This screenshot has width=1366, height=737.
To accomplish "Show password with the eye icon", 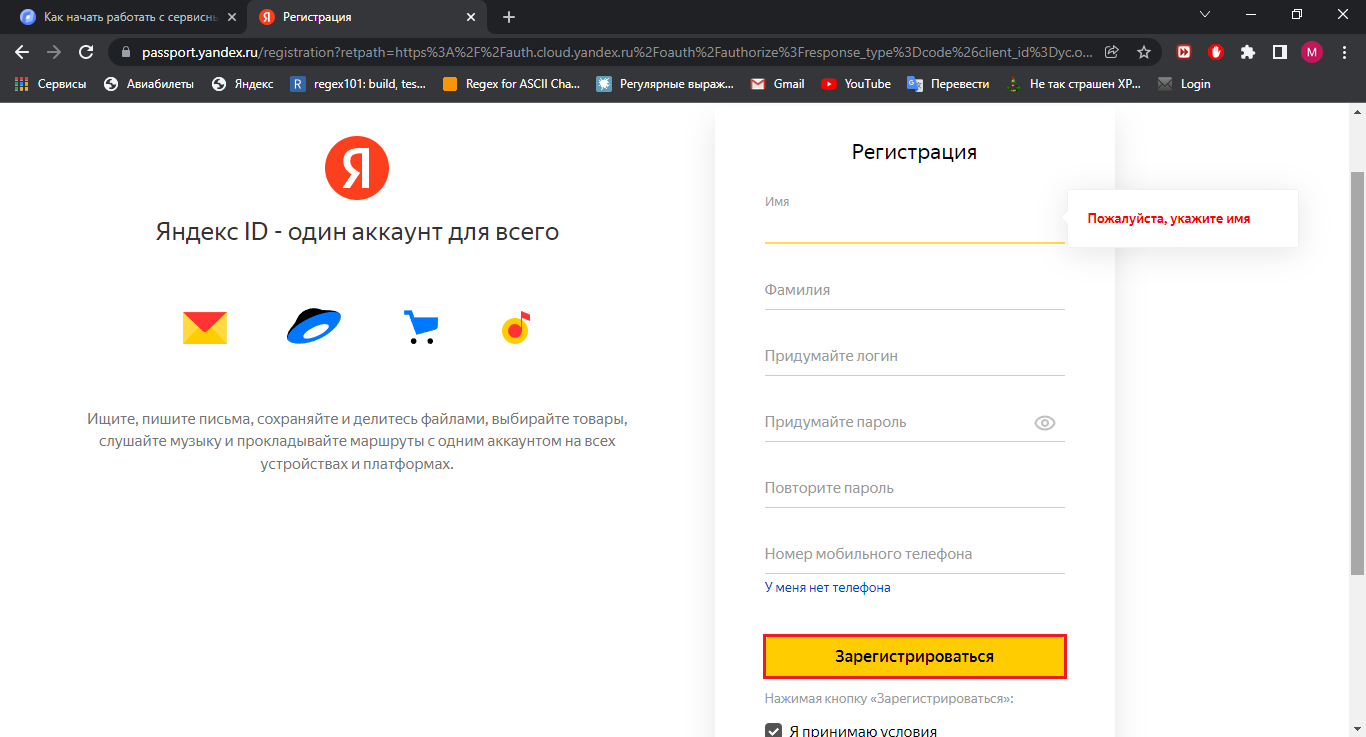I will tap(1045, 423).
